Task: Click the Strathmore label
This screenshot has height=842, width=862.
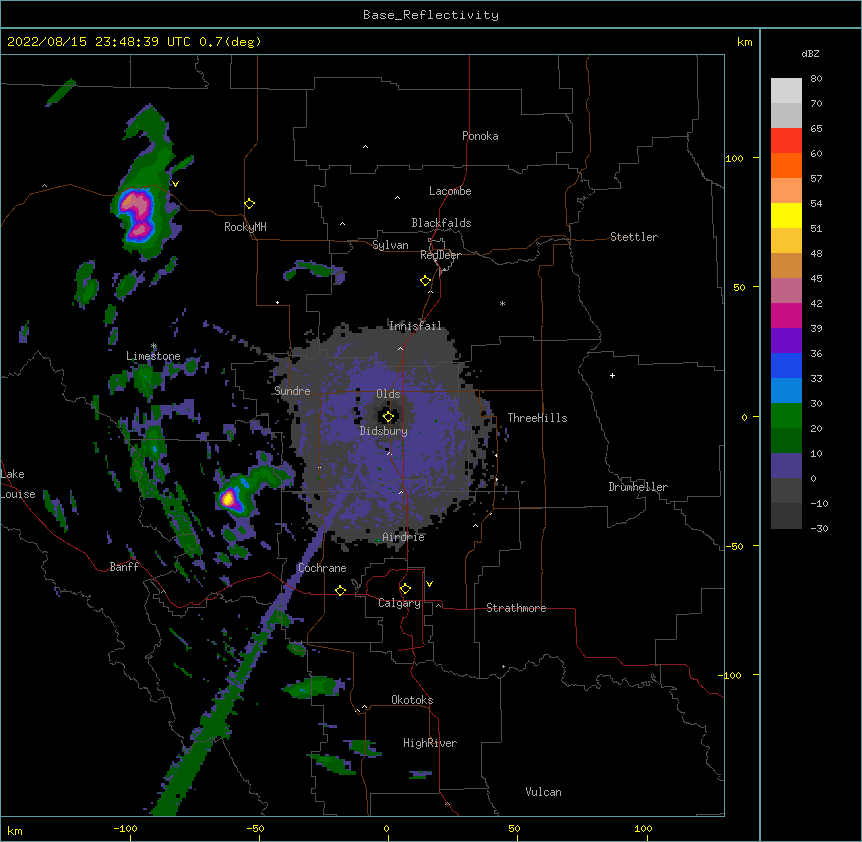Action: point(516,608)
